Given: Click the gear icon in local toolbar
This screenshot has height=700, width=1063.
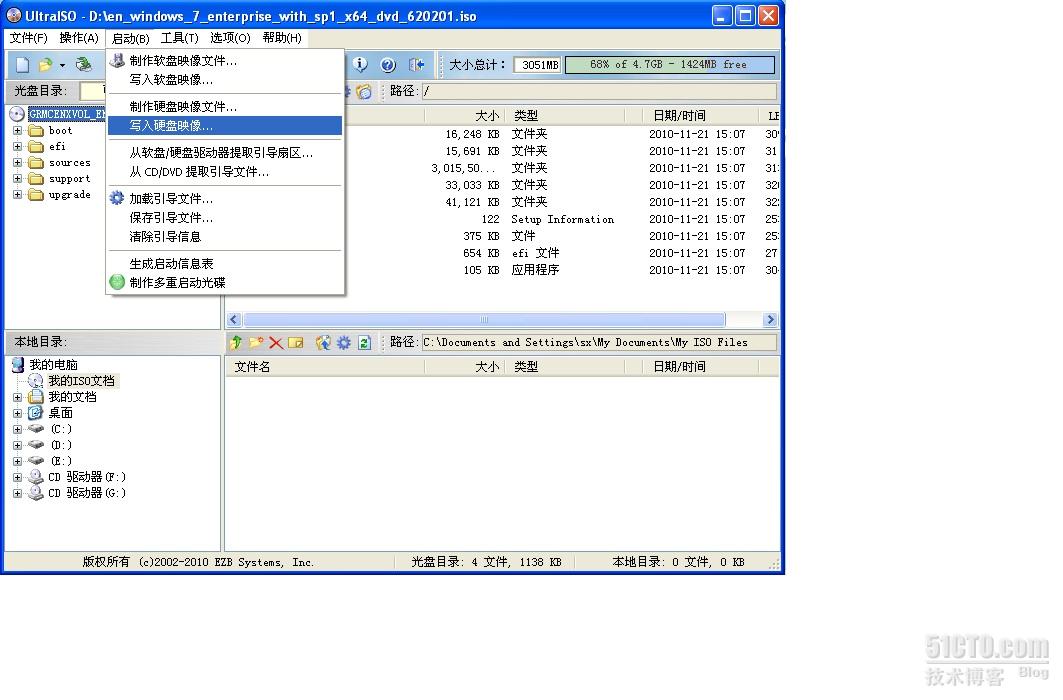Looking at the screenshot, I should click(344, 343).
